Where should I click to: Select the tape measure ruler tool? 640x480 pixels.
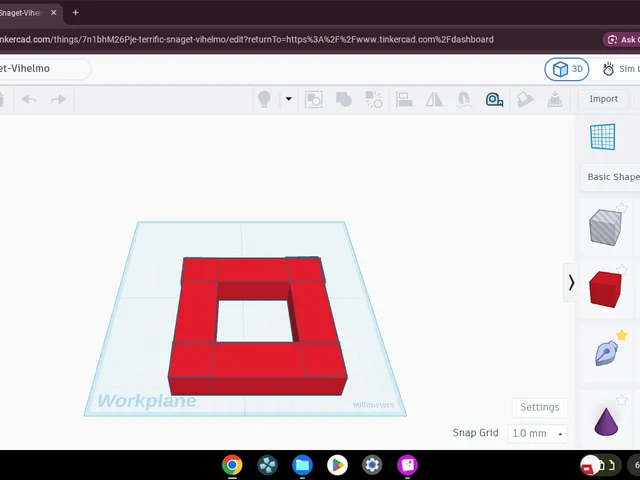(494, 99)
